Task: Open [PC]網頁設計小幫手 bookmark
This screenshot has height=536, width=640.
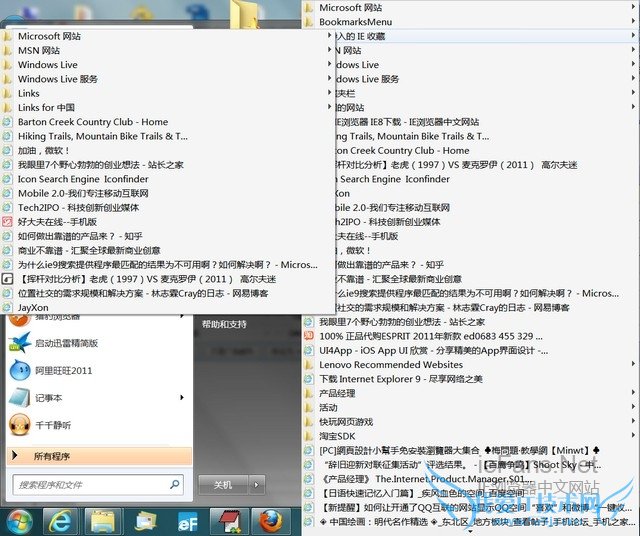Action: [471, 450]
